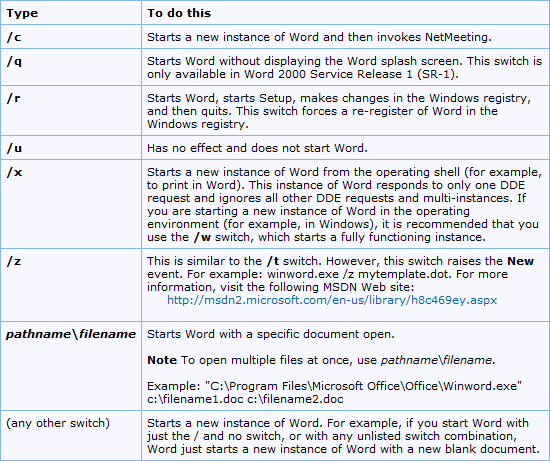Screen dimensions: 550x461
Task: Click the italic pathname\filename in the note
Action: point(438,360)
